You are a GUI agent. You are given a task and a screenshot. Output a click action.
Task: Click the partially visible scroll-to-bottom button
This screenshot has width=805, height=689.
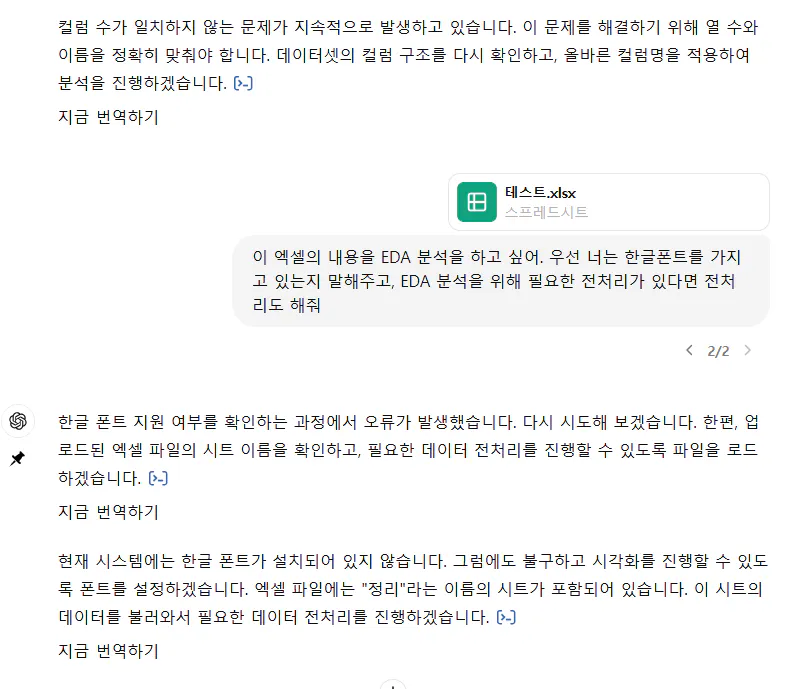(395, 685)
